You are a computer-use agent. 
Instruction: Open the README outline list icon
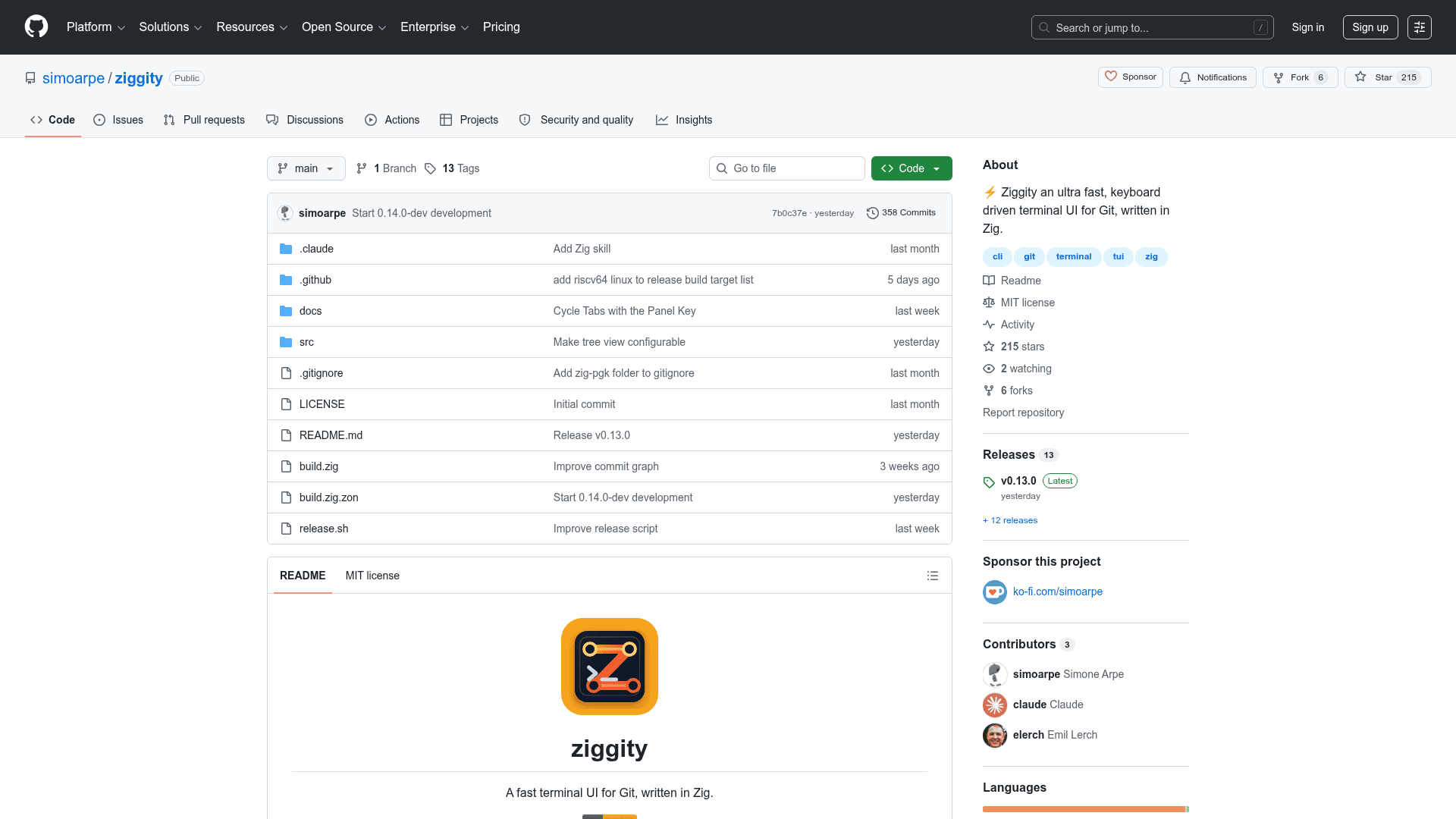click(x=932, y=576)
